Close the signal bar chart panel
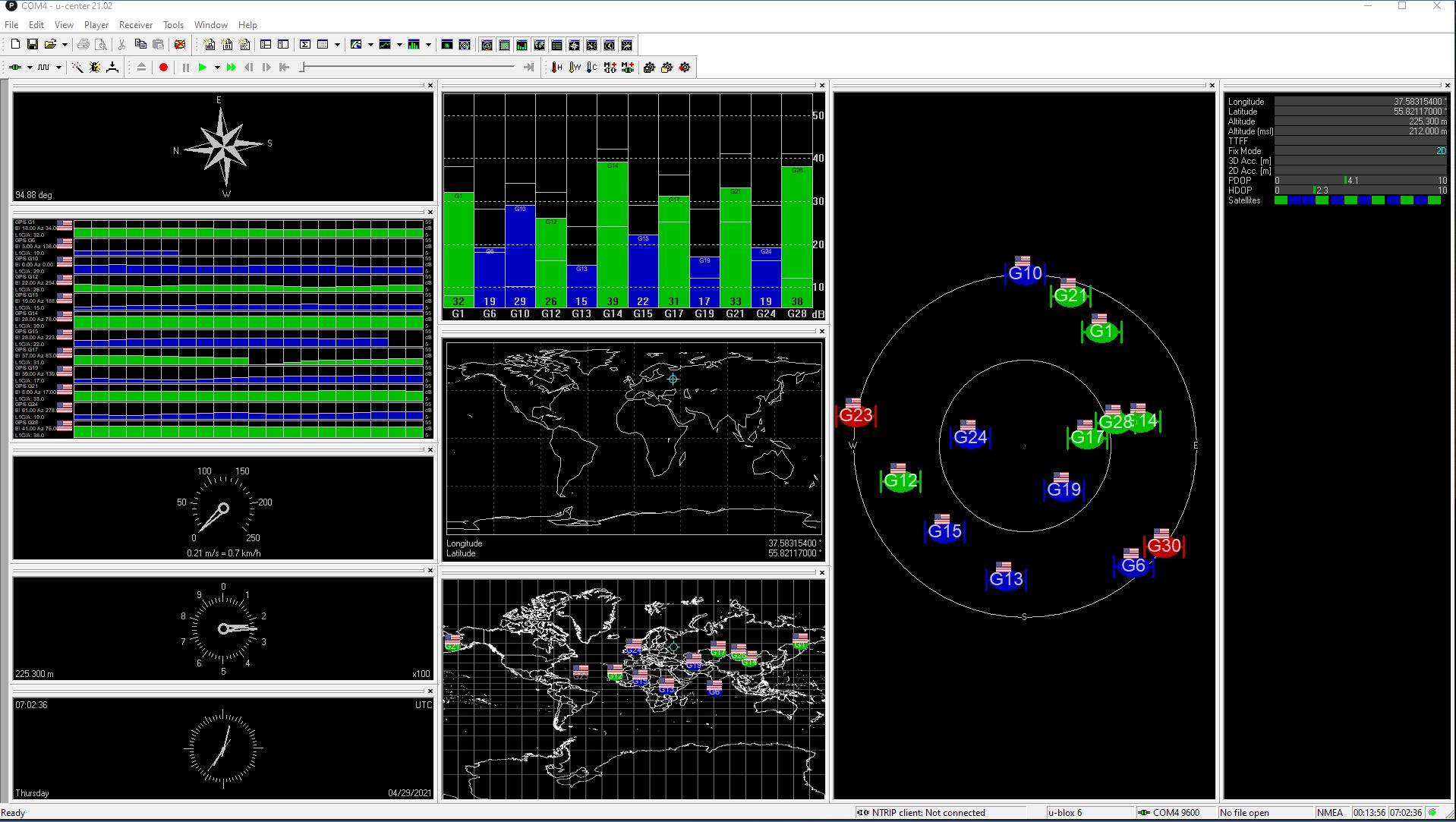Screen dimensions: 1456x822 821,86
